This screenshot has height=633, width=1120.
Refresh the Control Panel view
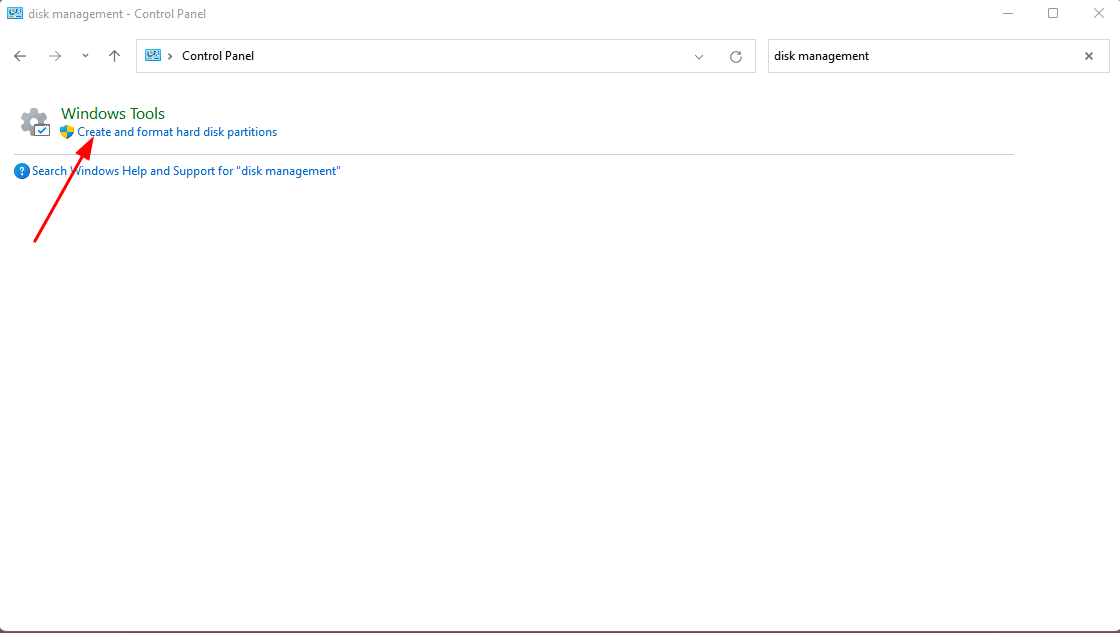pos(736,56)
